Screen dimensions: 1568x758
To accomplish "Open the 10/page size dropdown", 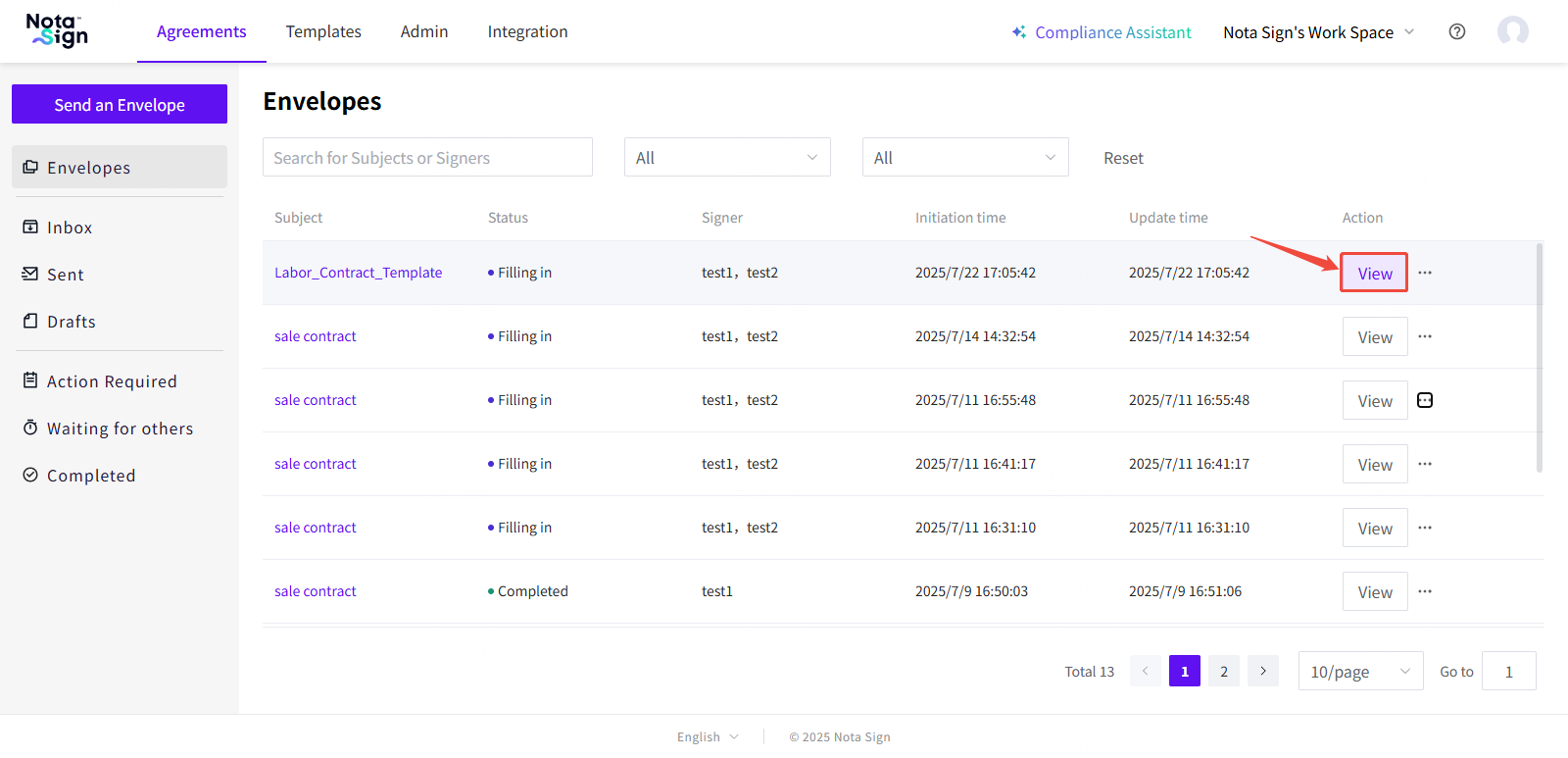I will (1360, 672).
